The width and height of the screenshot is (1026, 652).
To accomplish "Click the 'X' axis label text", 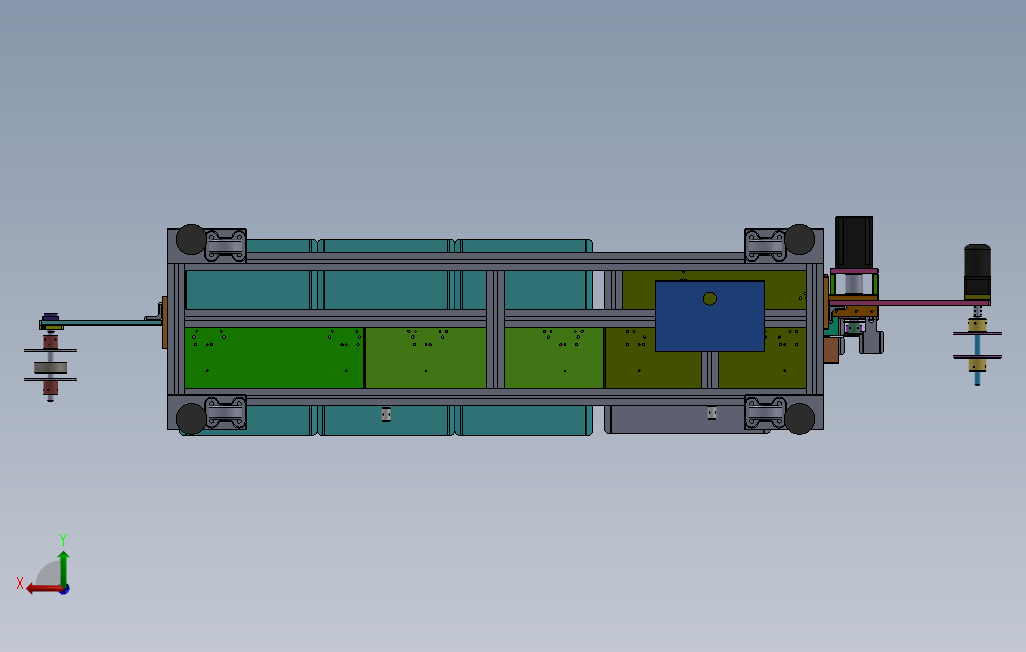I will click(x=20, y=583).
